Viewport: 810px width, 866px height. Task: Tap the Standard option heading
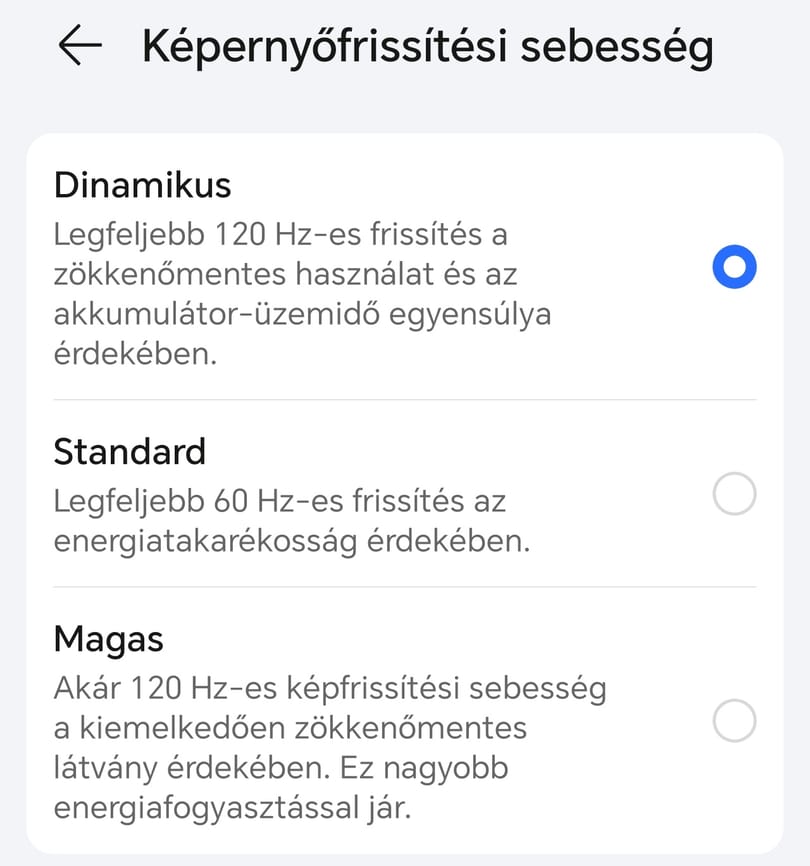tap(130, 452)
